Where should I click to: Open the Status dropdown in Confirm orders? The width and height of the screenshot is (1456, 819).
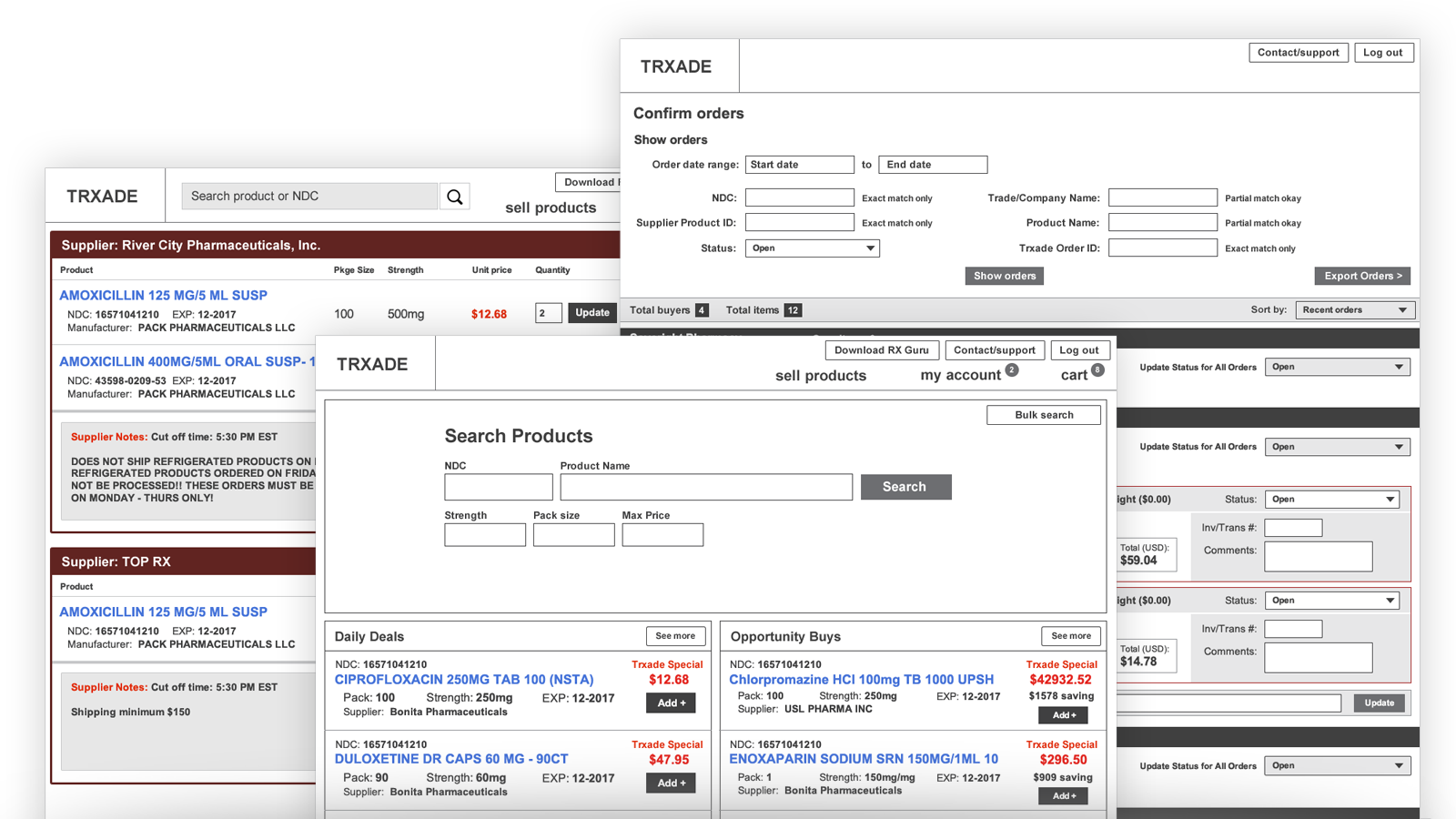[x=813, y=248]
